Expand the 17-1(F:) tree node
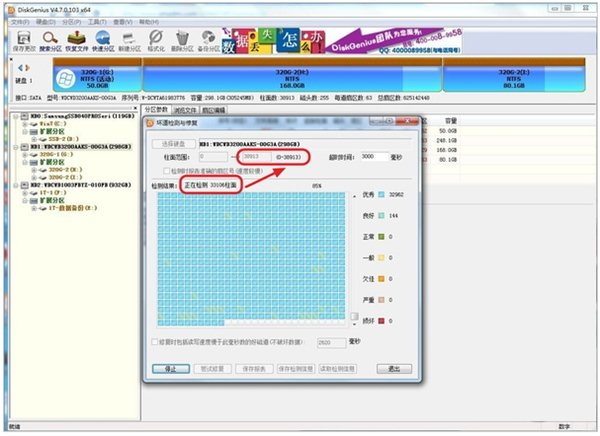The height and width of the screenshot is (436, 600). [25, 193]
